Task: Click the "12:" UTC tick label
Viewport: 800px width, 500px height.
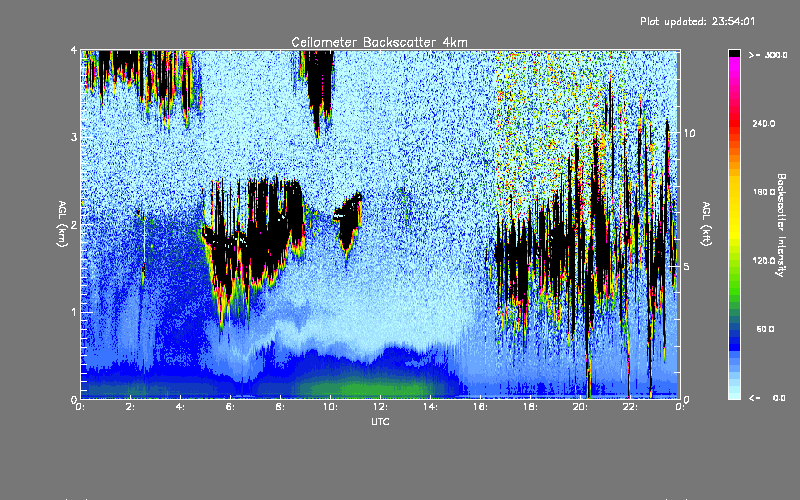Action: pyautogui.click(x=380, y=407)
